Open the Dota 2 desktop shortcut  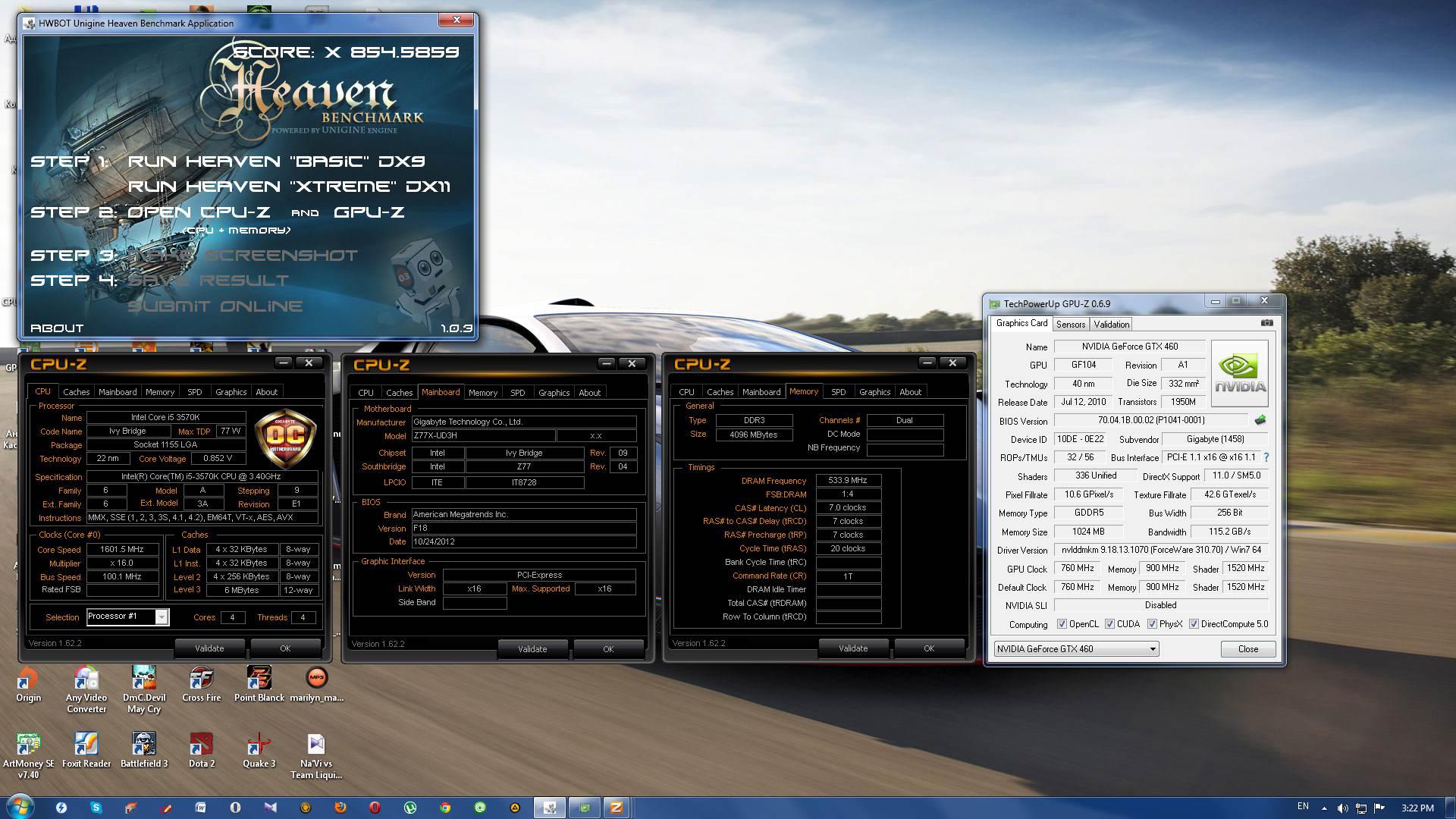point(201,750)
